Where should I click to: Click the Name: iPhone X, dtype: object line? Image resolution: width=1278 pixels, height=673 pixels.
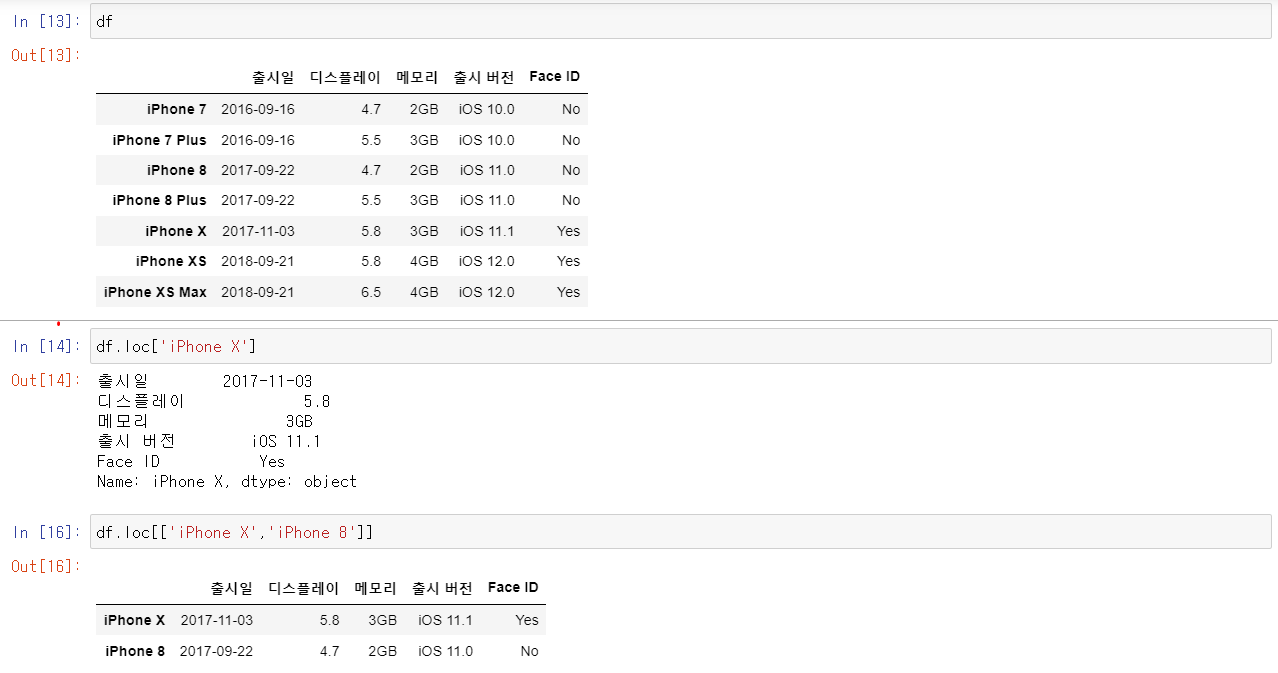[x=227, y=481]
